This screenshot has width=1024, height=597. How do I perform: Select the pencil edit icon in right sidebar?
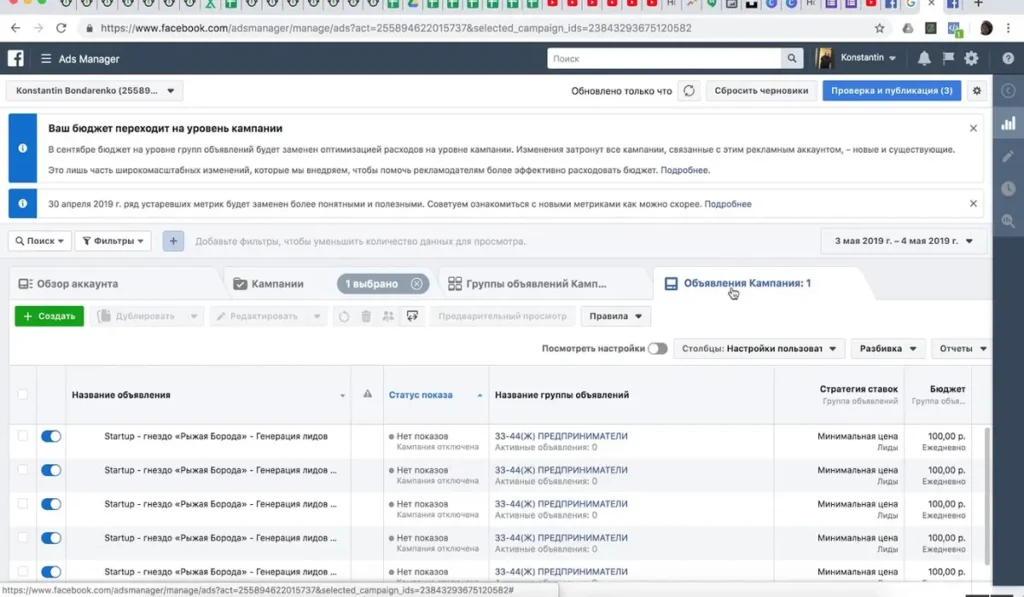point(1009,158)
